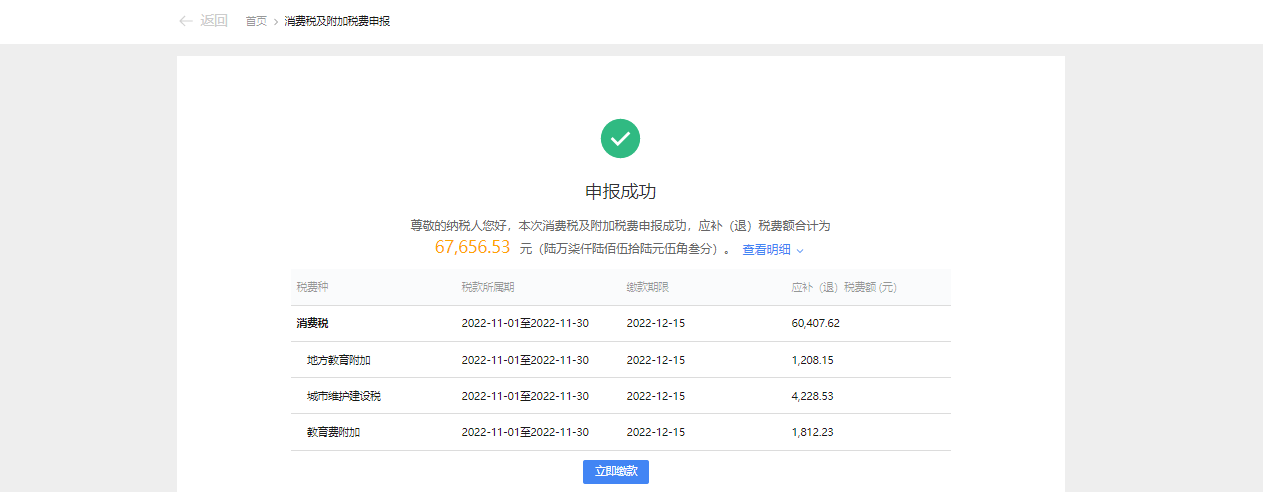The width and height of the screenshot is (1263, 492).
Task: Click the 60,407.62 amount cell
Action: click(815, 324)
